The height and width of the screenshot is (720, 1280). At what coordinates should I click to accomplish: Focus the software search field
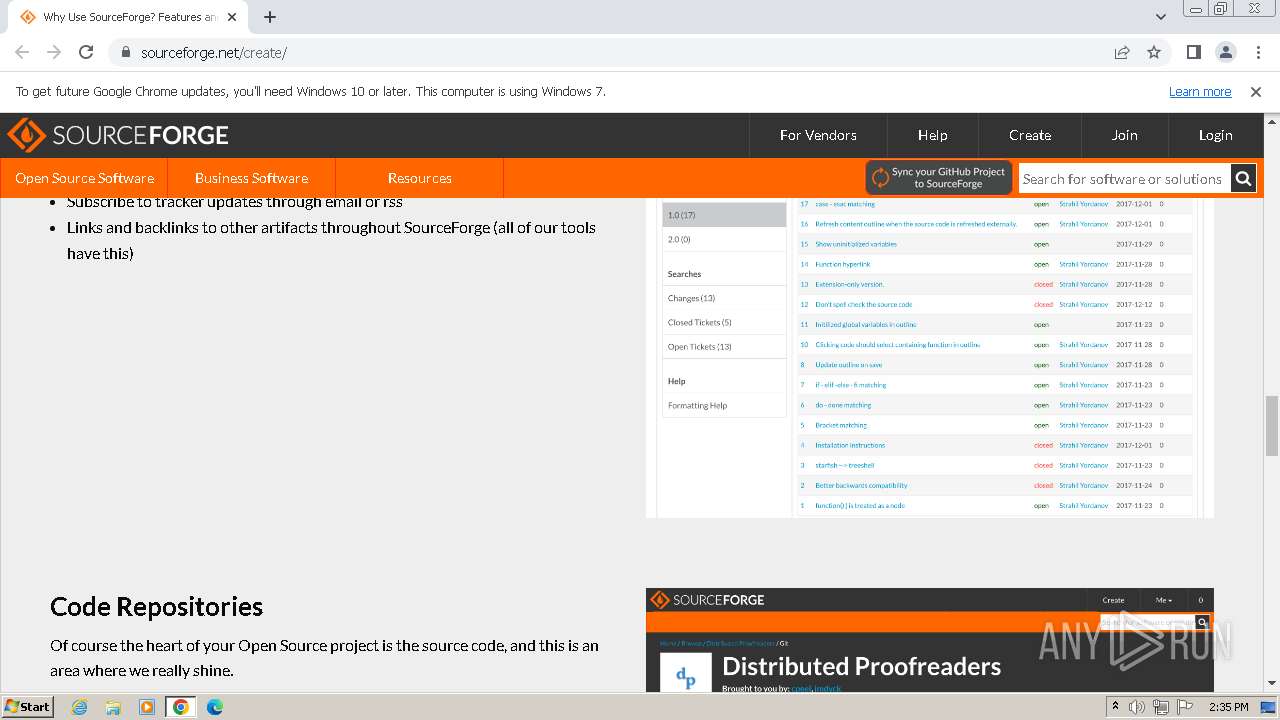click(x=1124, y=179)
